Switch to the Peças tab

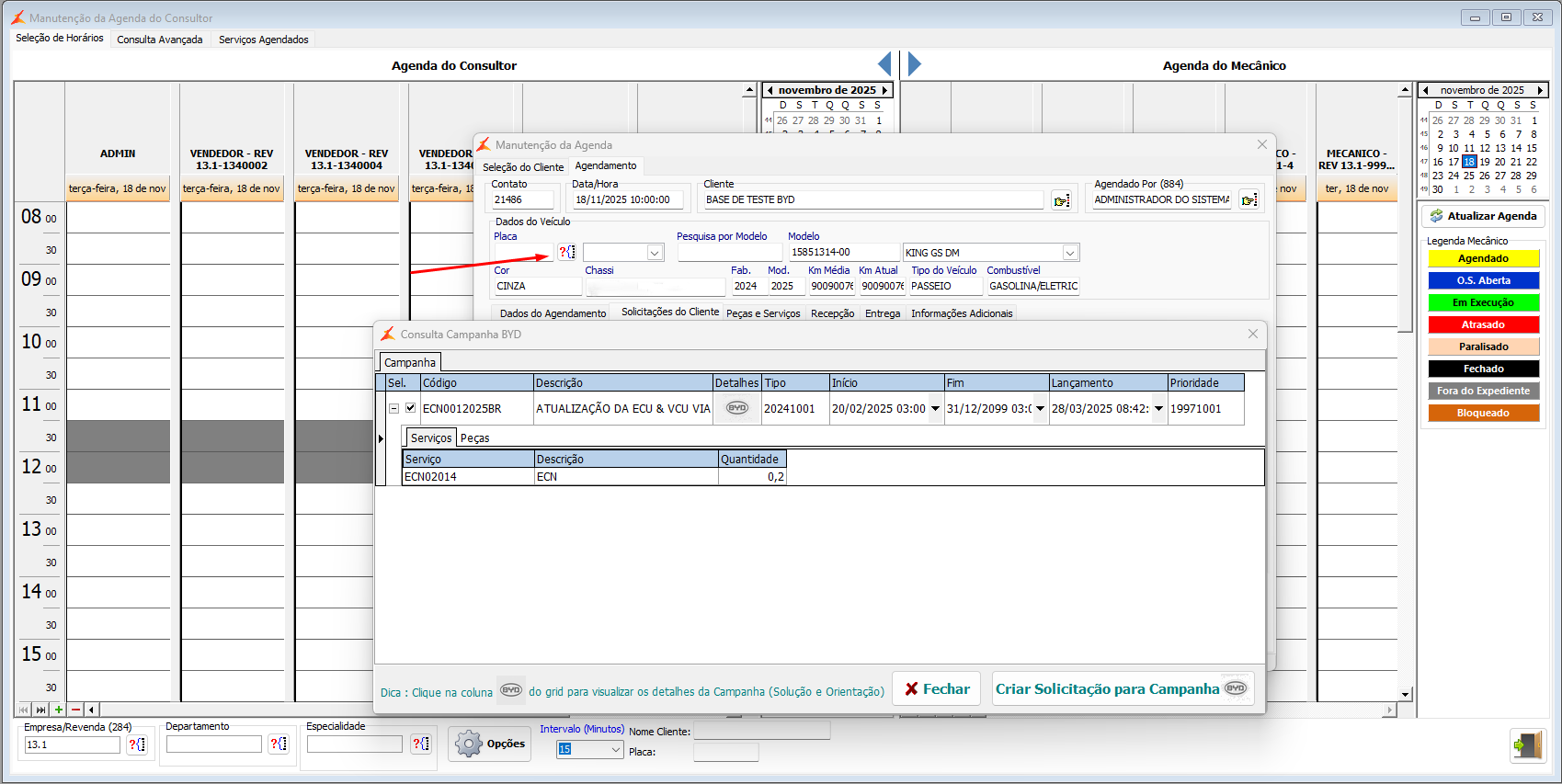pos(474,438)
